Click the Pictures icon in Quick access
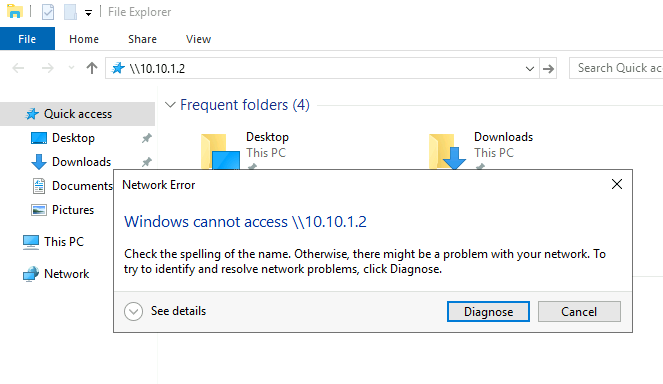Viewport: 663px width, 384px height. pyautogui.click(x=39, y=210)
